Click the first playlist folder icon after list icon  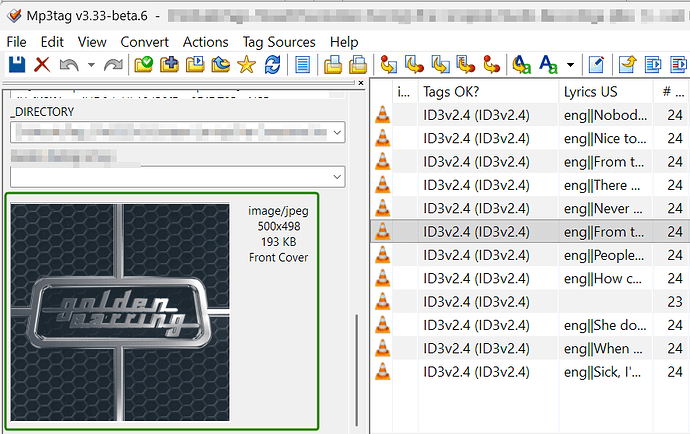coord(333,65)
